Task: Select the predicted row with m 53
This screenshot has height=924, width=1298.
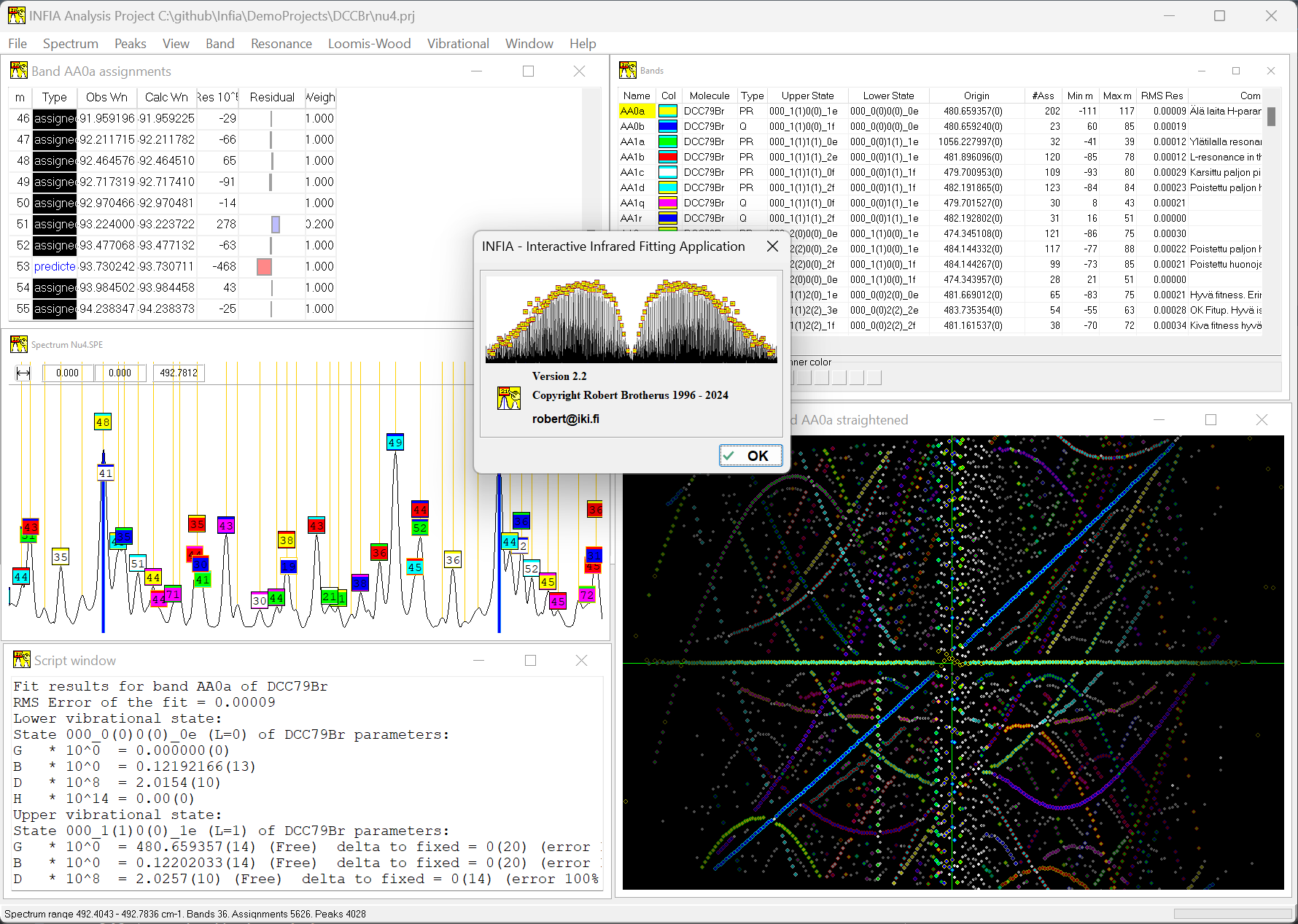Action: tap(55, 267)
